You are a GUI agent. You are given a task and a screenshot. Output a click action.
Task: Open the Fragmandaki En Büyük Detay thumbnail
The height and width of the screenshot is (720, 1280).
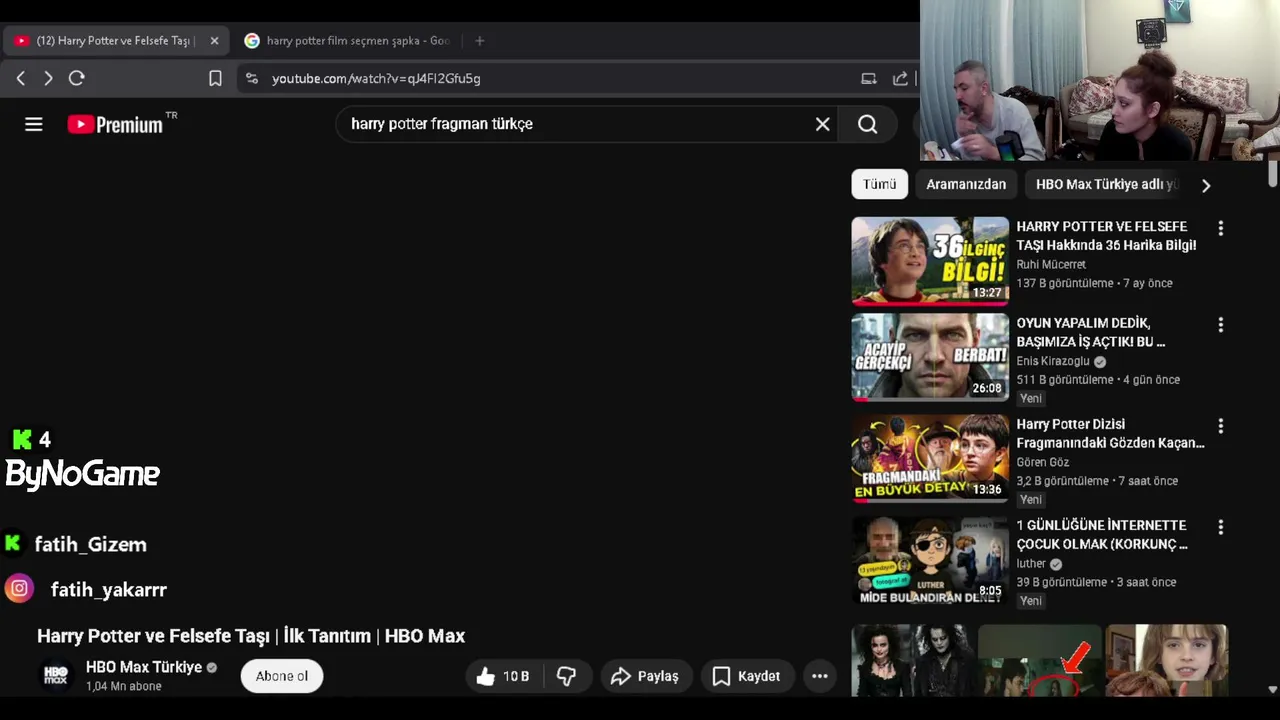[930, 458]
